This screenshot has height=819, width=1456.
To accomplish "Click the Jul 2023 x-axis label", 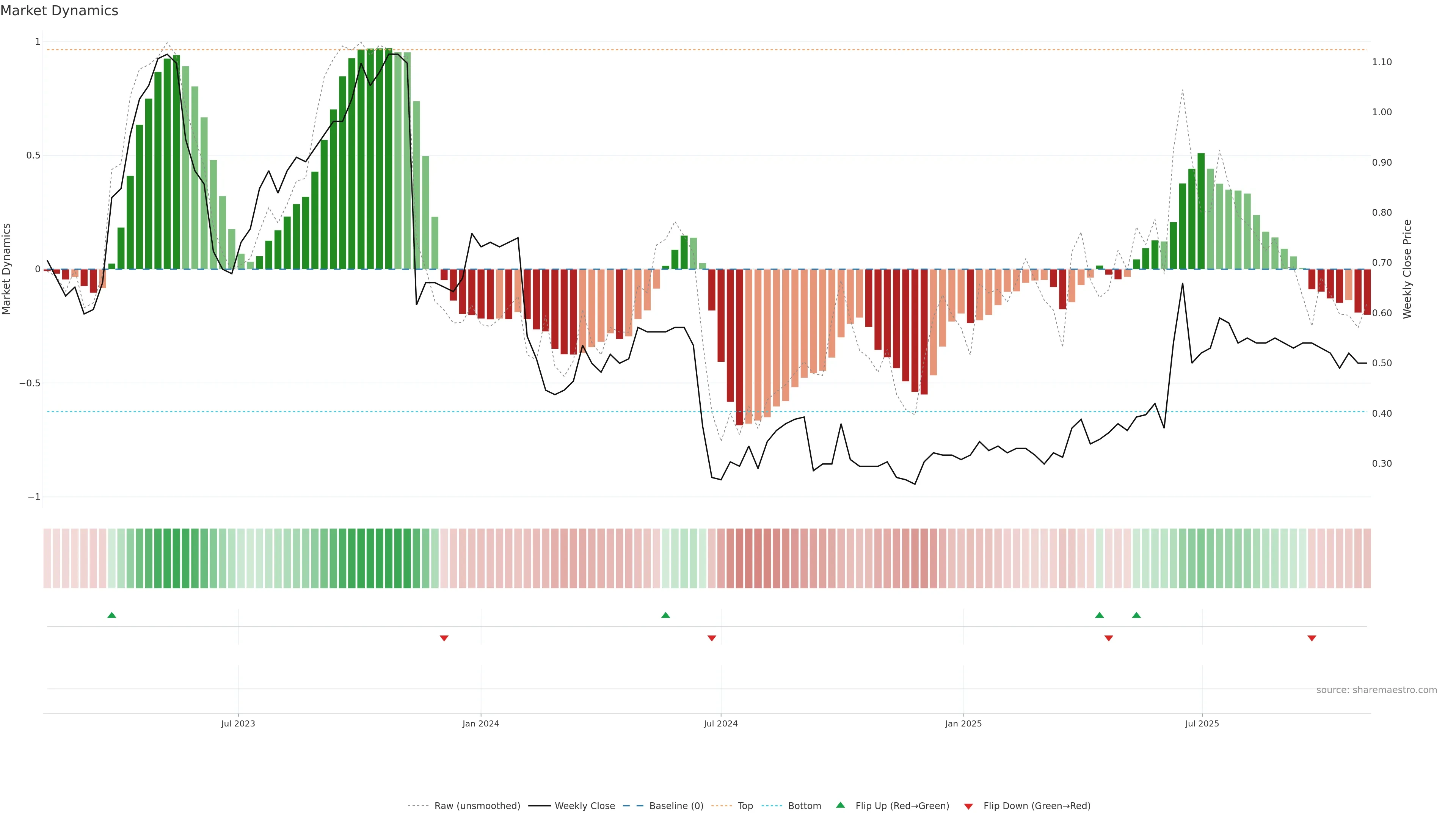I will (238, 723).
